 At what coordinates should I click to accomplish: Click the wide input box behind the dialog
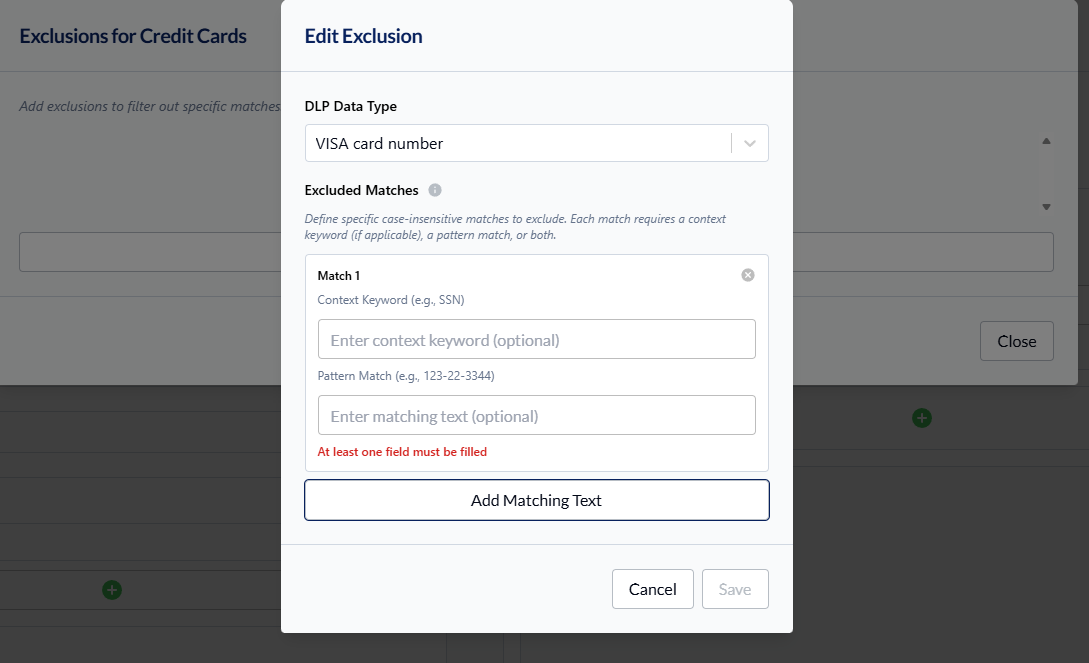[150, 252]
